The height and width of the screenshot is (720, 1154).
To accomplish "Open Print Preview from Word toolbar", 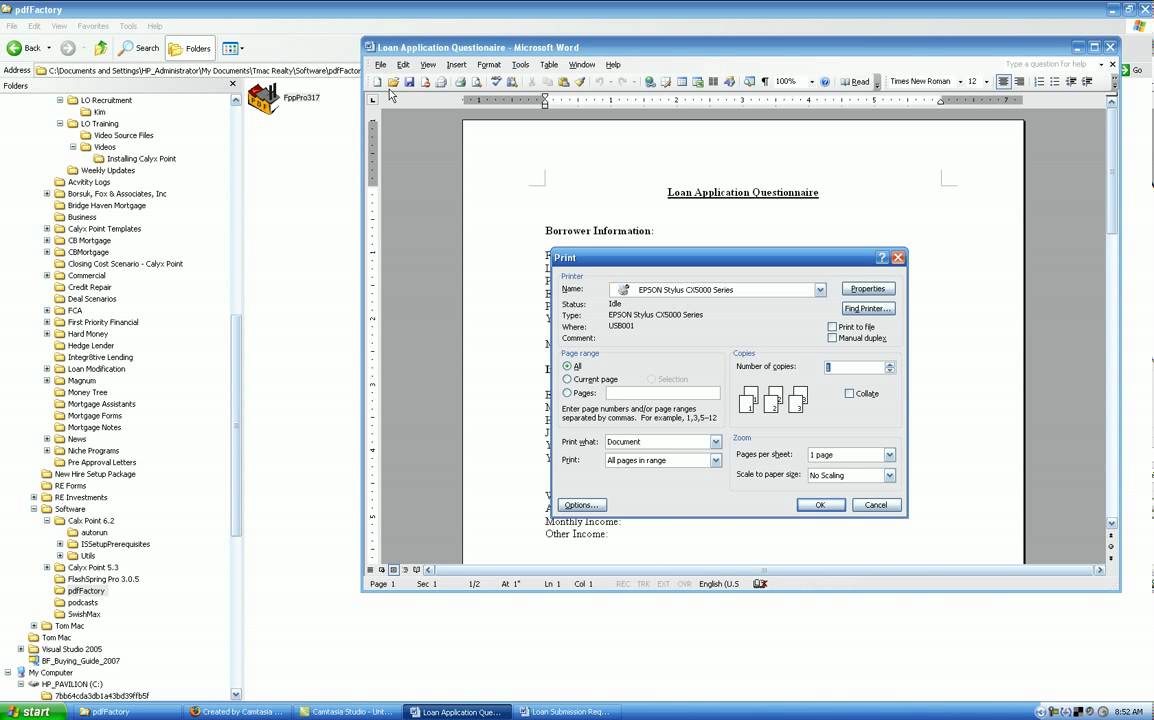I will [x=476, y=82].
